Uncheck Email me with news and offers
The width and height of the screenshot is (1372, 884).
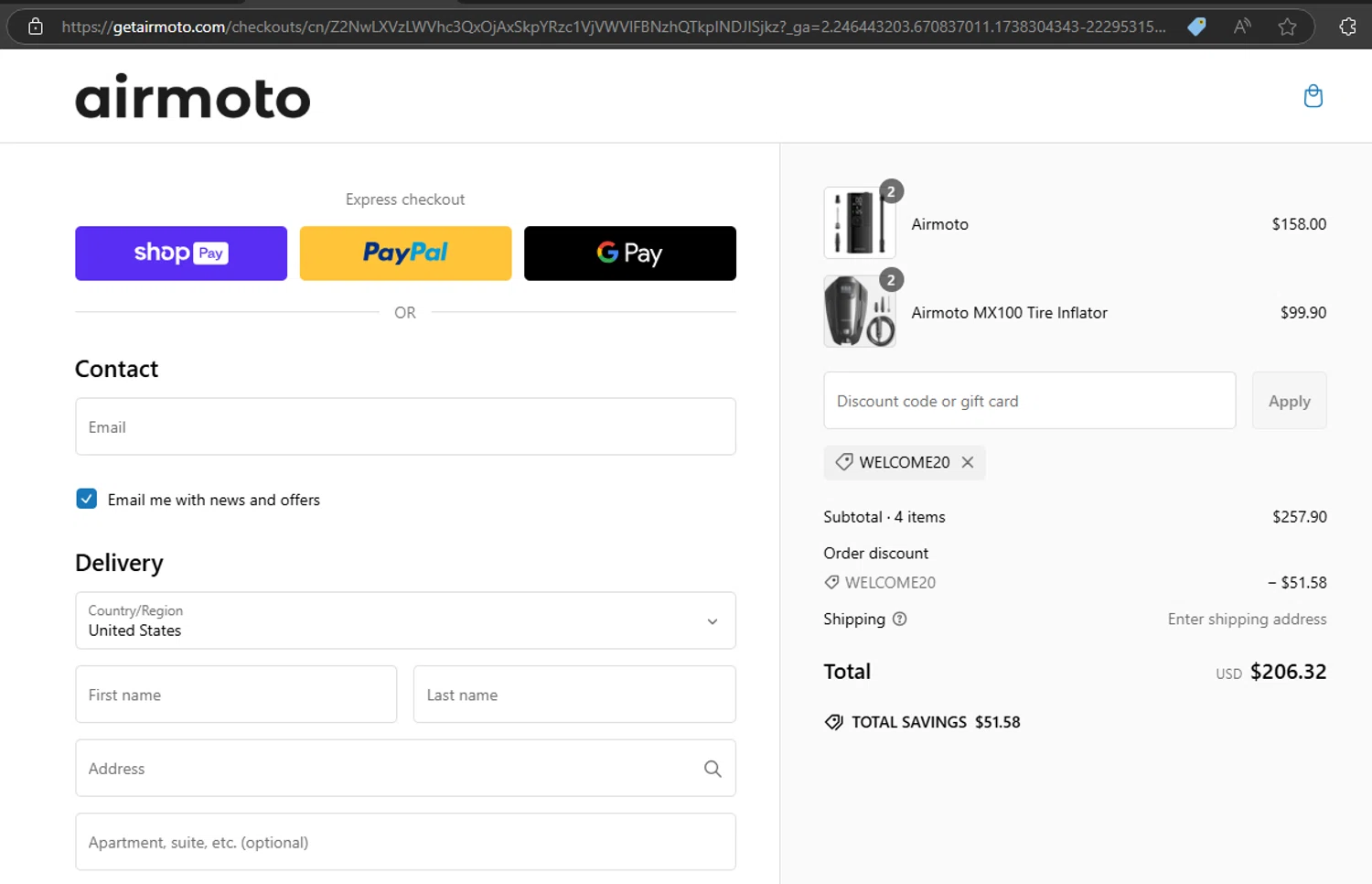(x=86, y=499)
